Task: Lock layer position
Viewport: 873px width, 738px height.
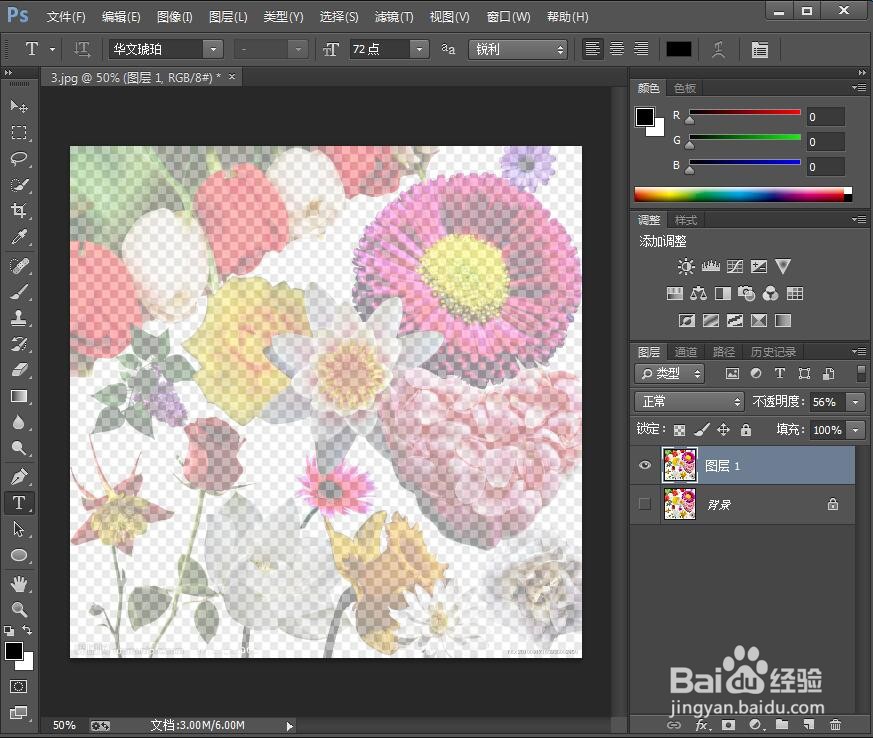Action: pyautogui.click(x=723, y=430)
